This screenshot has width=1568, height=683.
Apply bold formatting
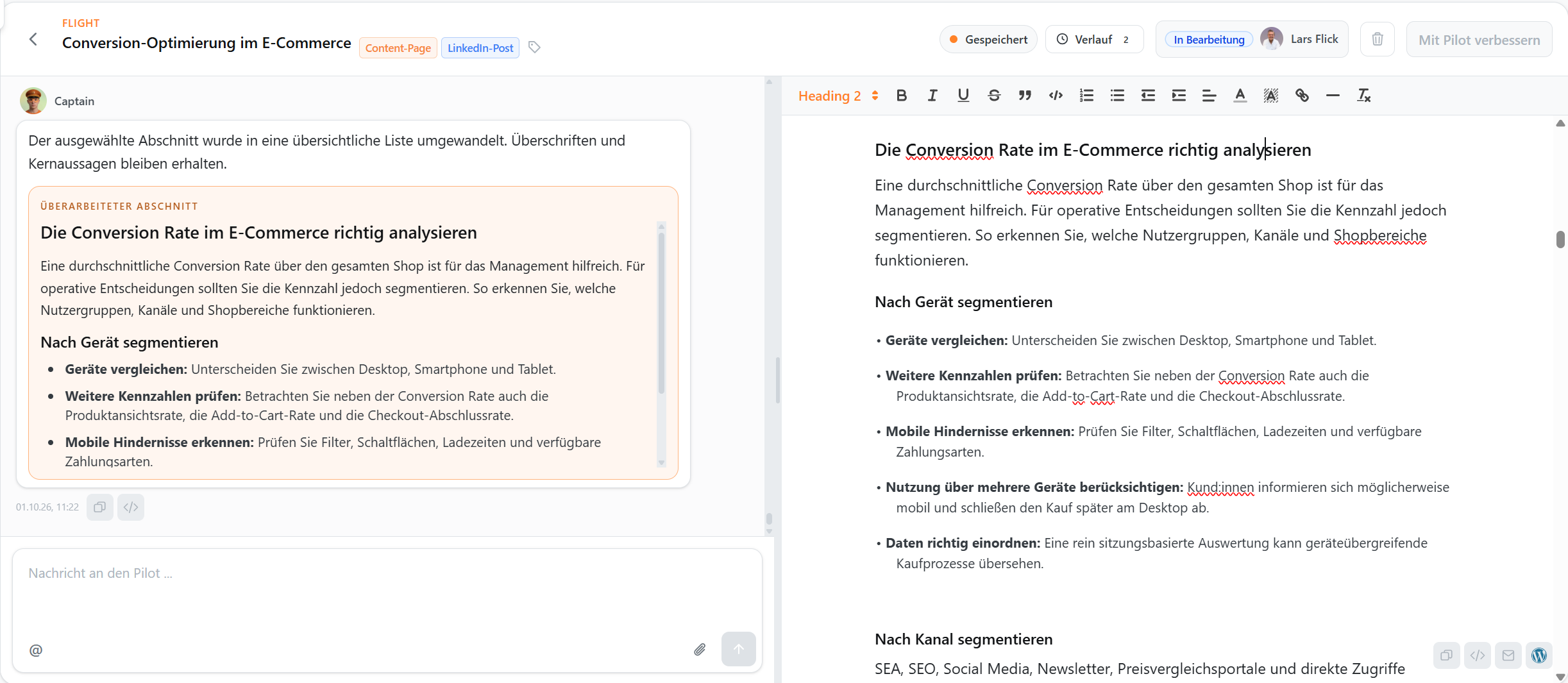coord(901,96)
